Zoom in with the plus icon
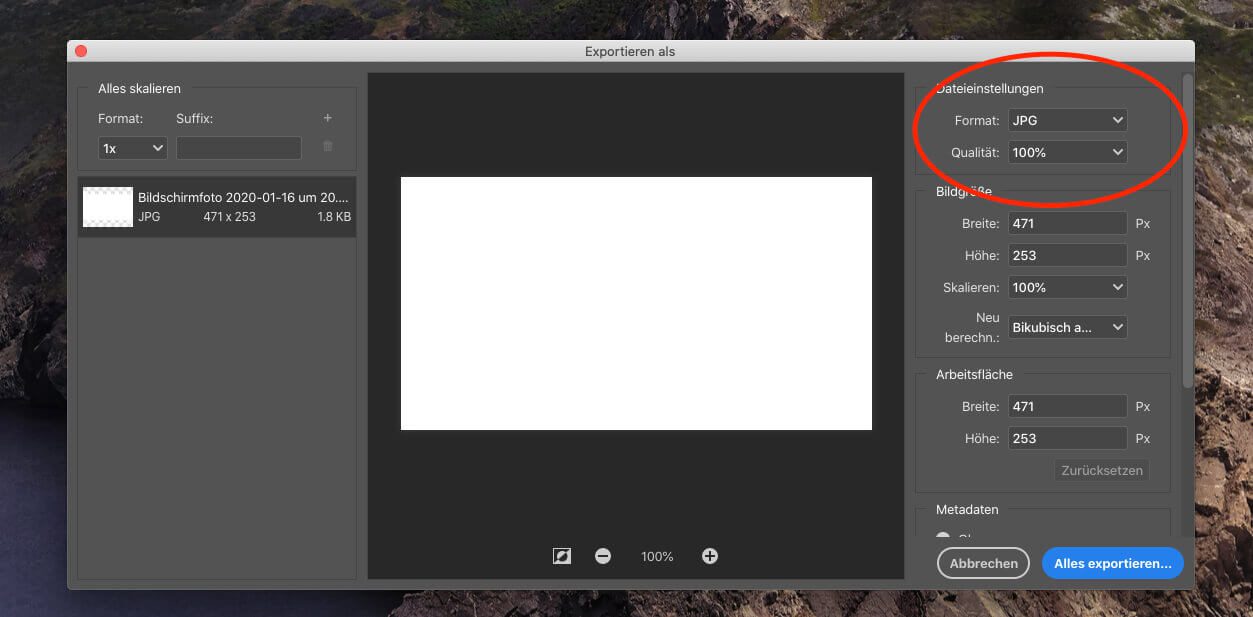The image size is (1253, 617). coord(710,556)
